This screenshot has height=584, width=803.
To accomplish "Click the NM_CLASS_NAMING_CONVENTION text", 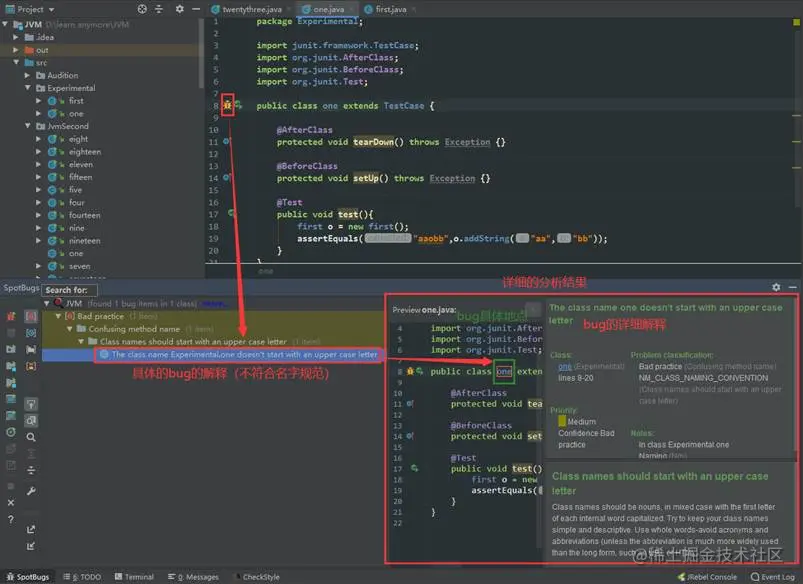I will (x=703, y=378).
